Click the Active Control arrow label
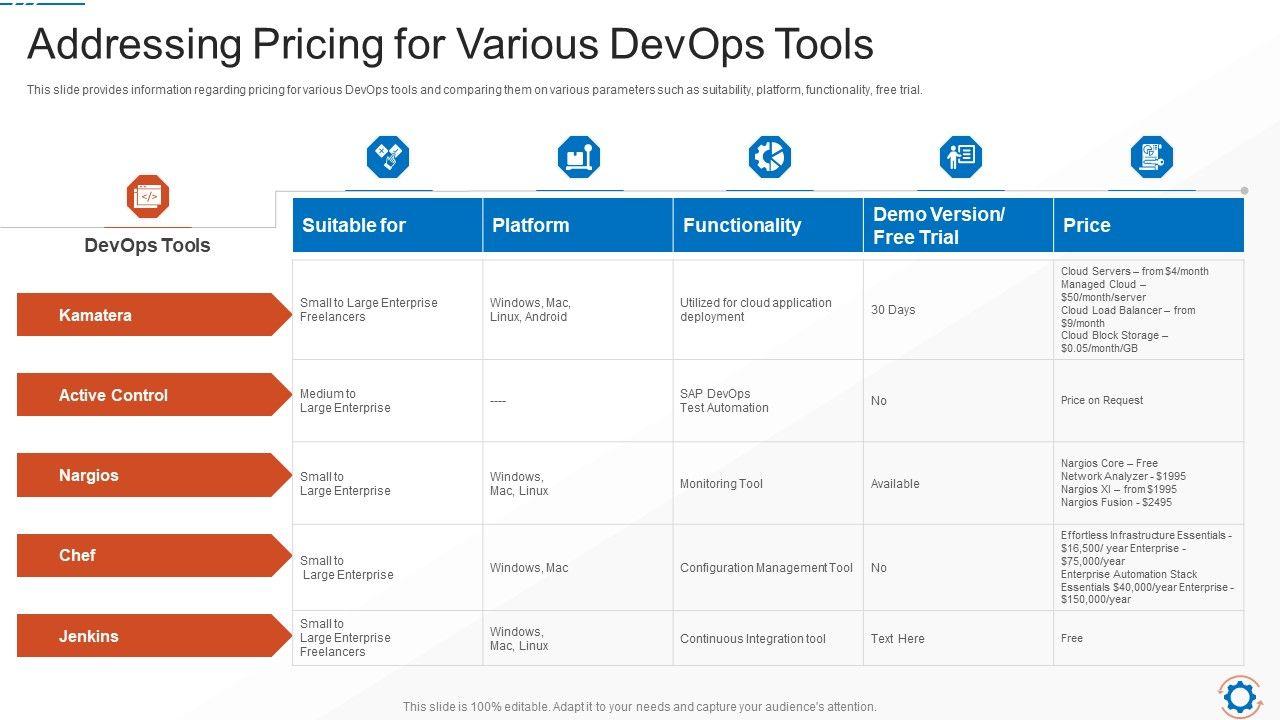 tap(154, 395)
